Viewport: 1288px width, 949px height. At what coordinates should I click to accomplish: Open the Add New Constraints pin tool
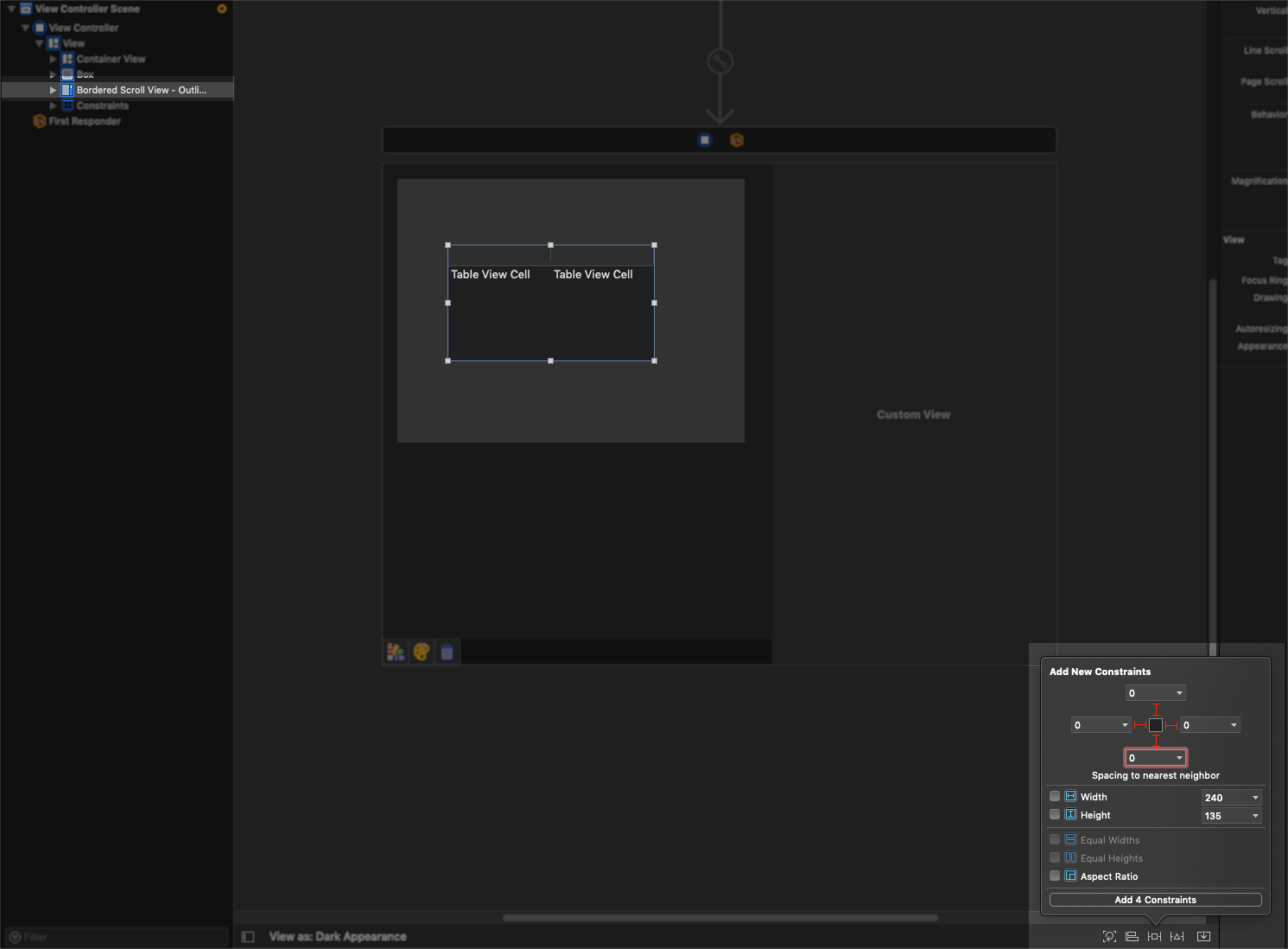1154,936
